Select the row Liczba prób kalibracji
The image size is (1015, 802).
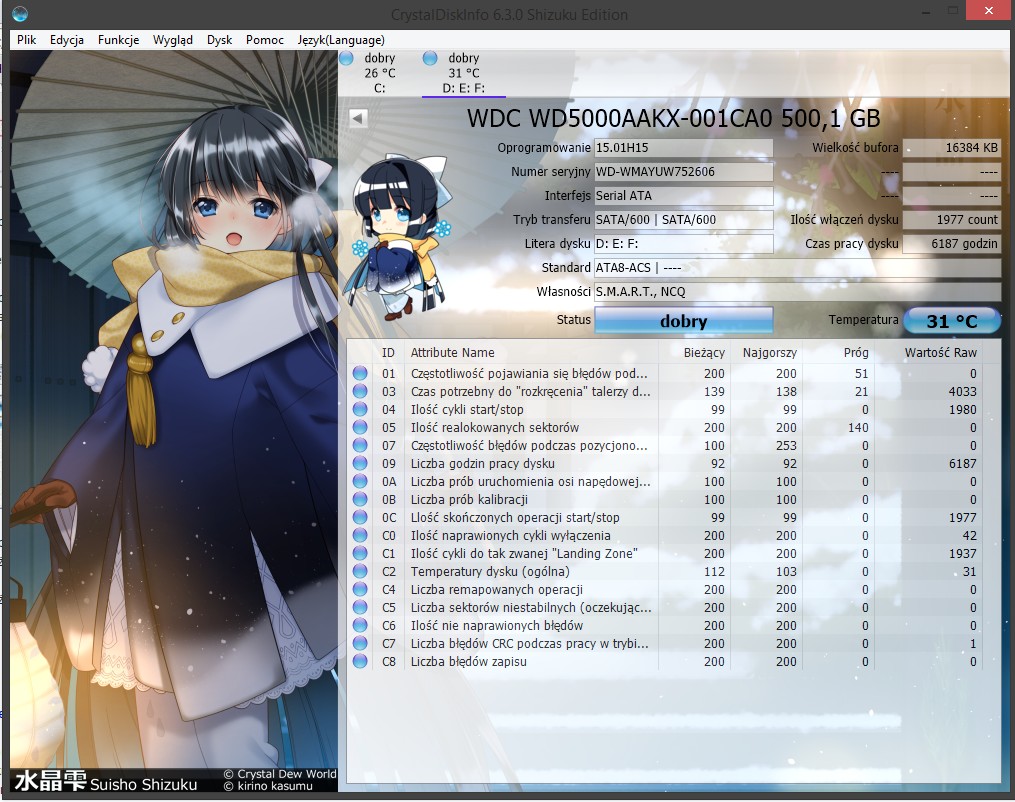click(x=665, y=500)
